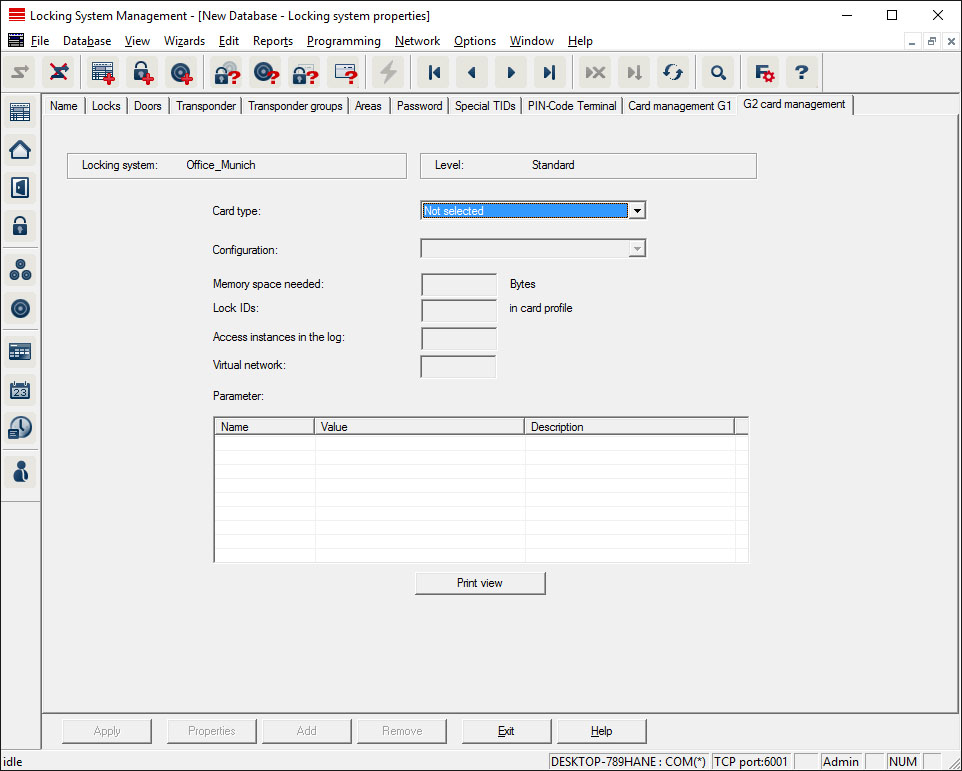Click the add new lock toolbar icon
The height and width of the screenshot is (771, 962).
click(143, 72)
